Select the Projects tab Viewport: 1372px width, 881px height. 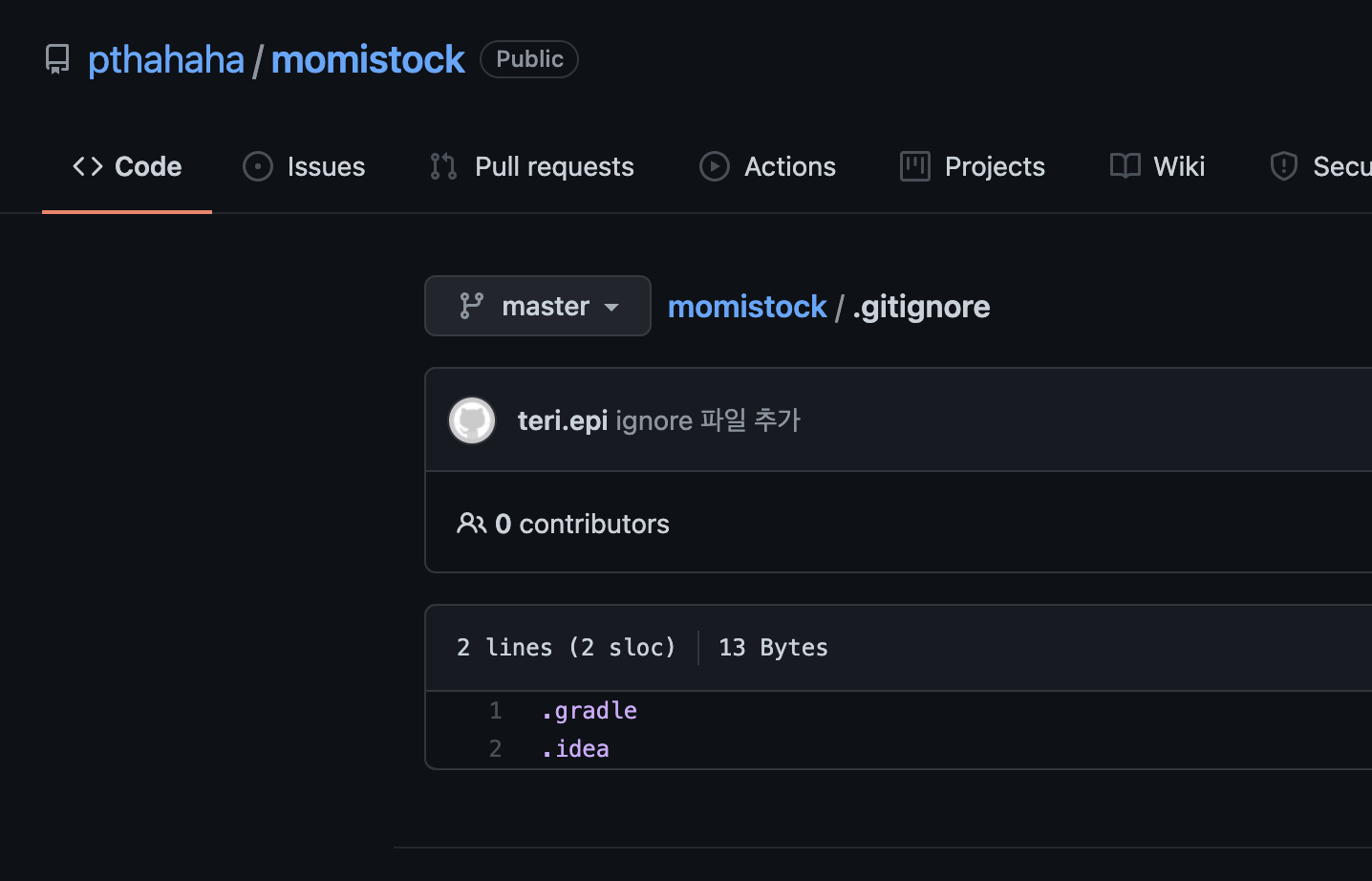[x=973, y=166]
